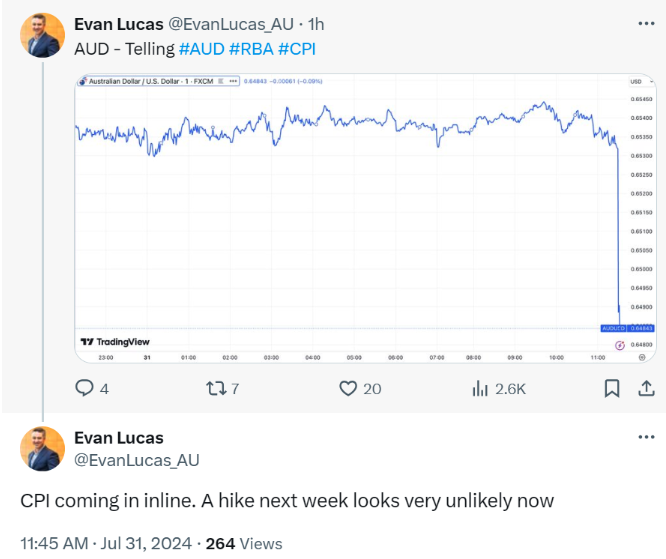Viewport: 666px width, 559px height.
Task: Open the 11:45 AM Jul 31, 2024 timestamp
Action: [106, 543]
